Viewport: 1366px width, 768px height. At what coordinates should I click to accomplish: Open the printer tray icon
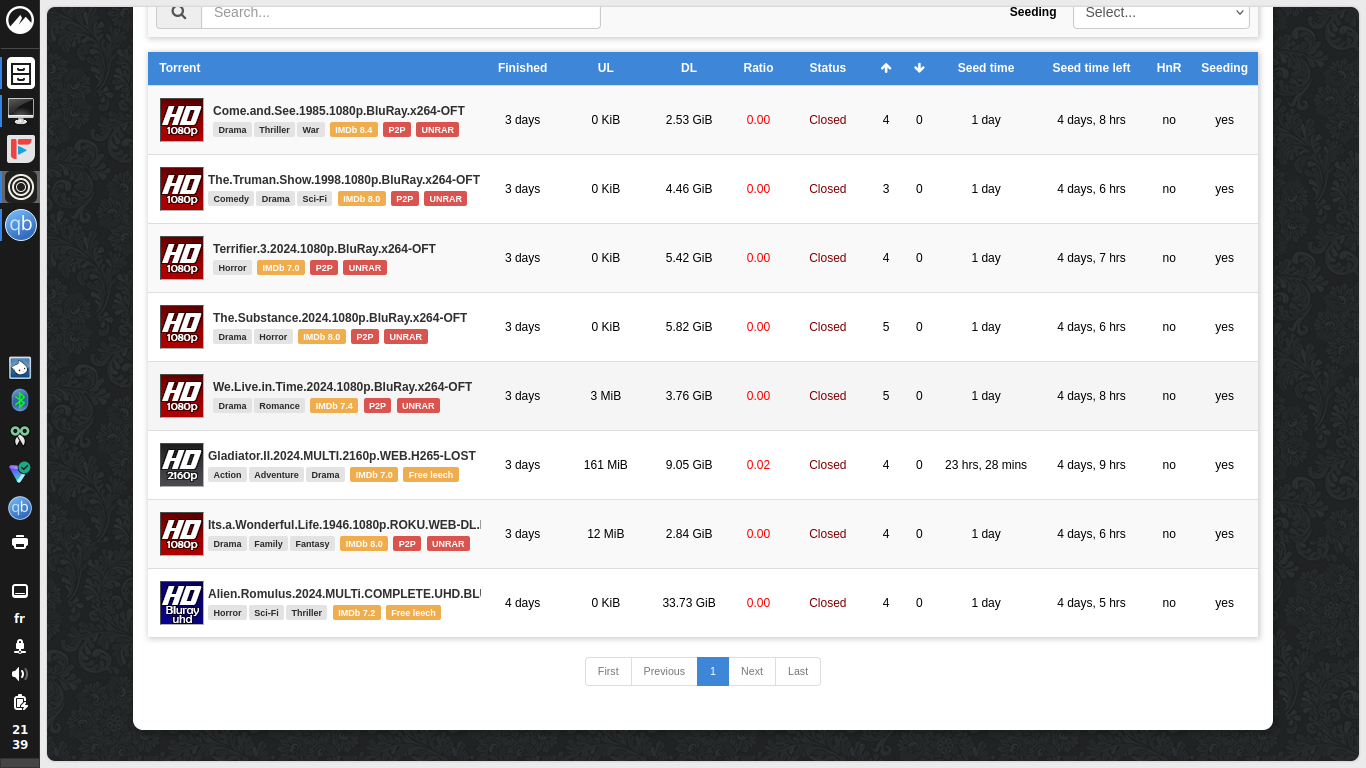click(20, 542)
